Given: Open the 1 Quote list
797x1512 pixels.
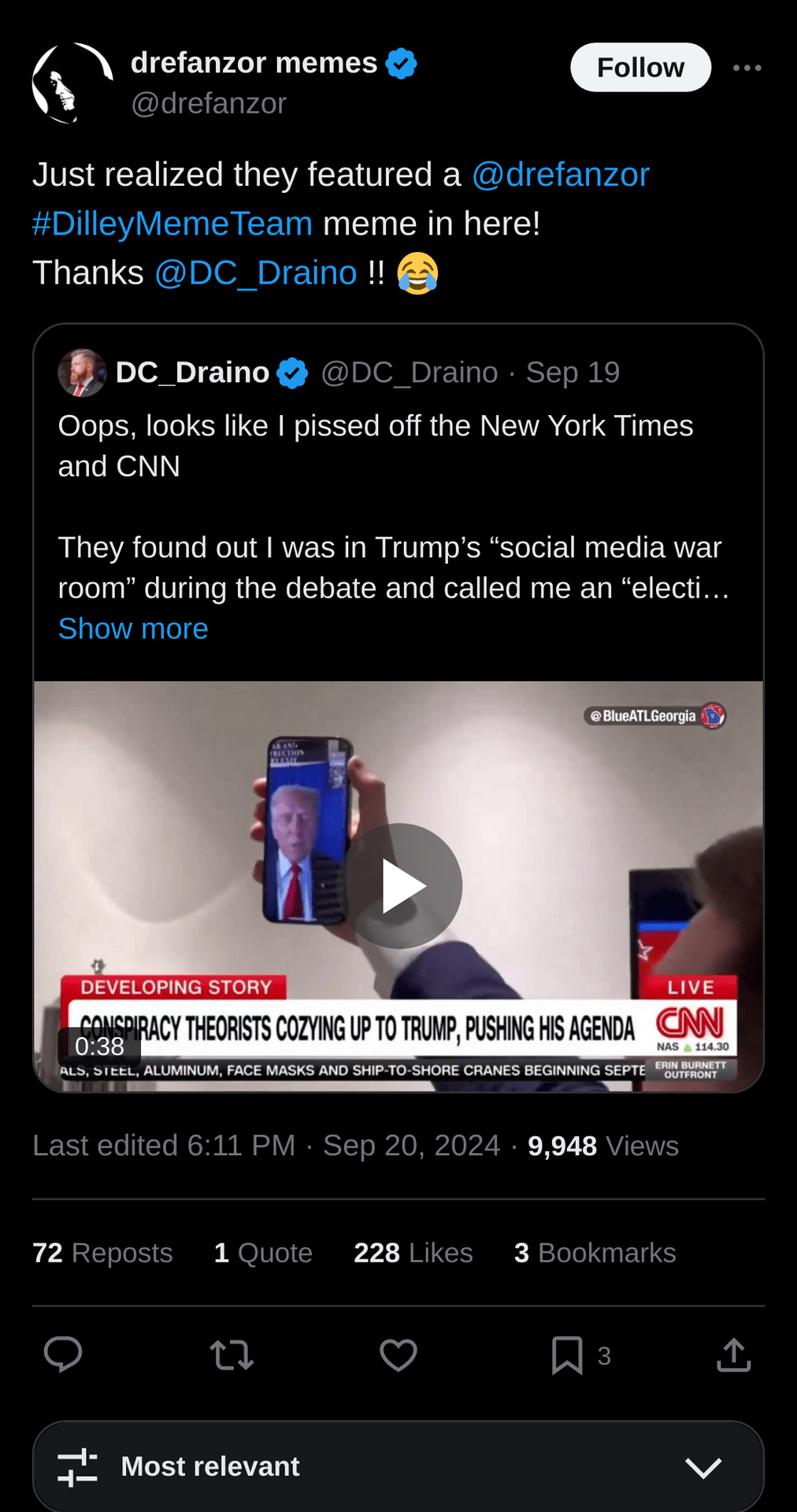Looking at the screenshot, I should [263, 1252].
